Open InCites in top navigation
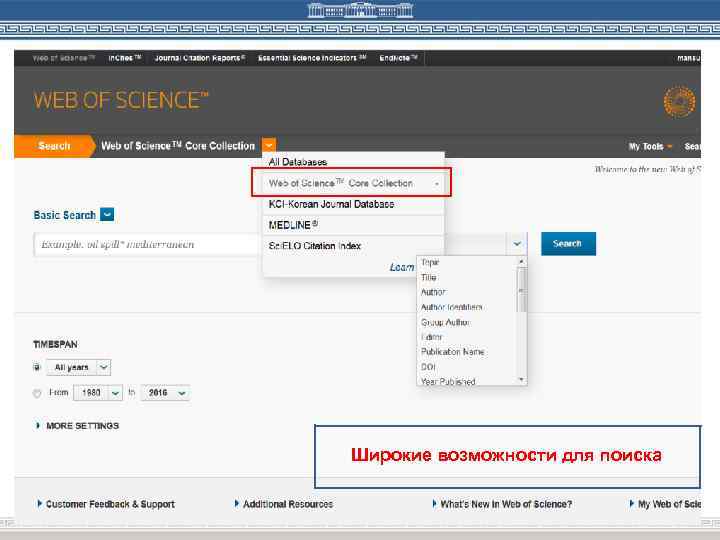Viewport: 720px width, 540px height. tap(124, 58)
